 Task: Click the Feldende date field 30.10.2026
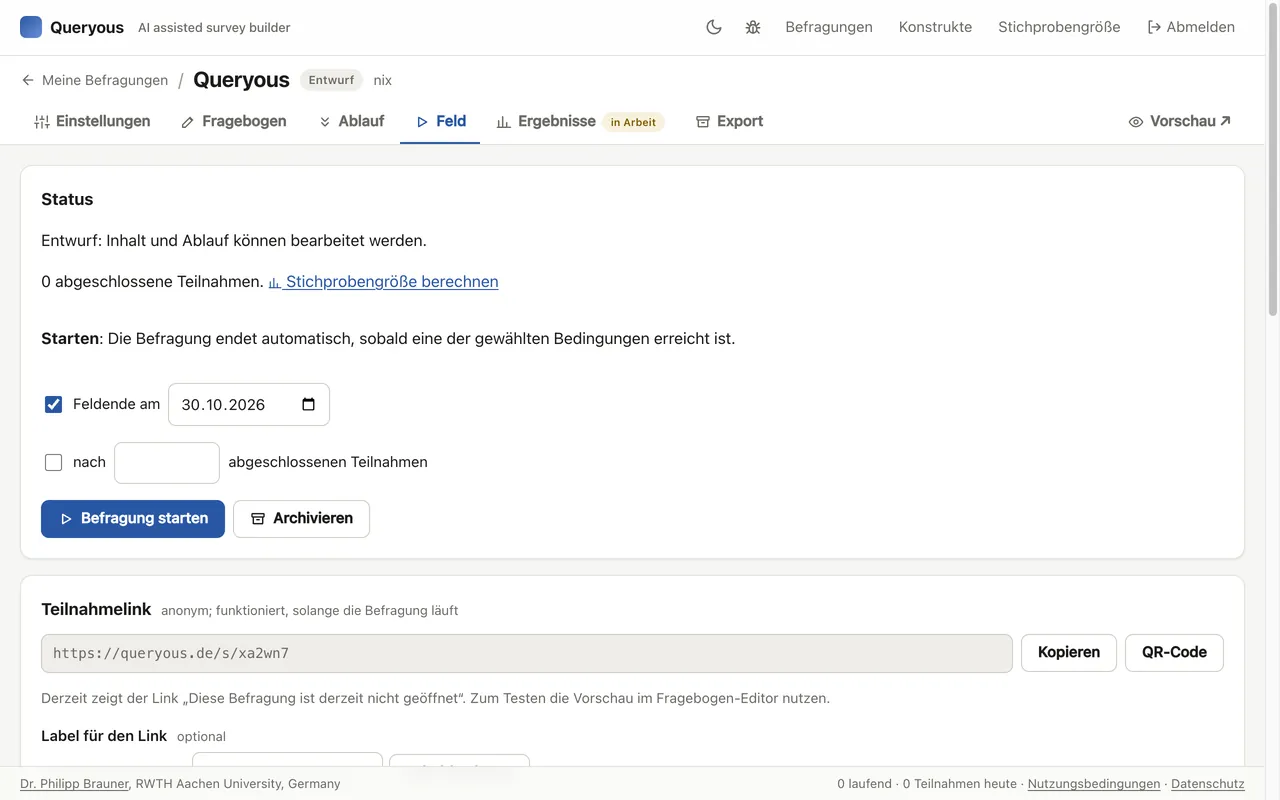pyautogui.click(x=249, y=404)
